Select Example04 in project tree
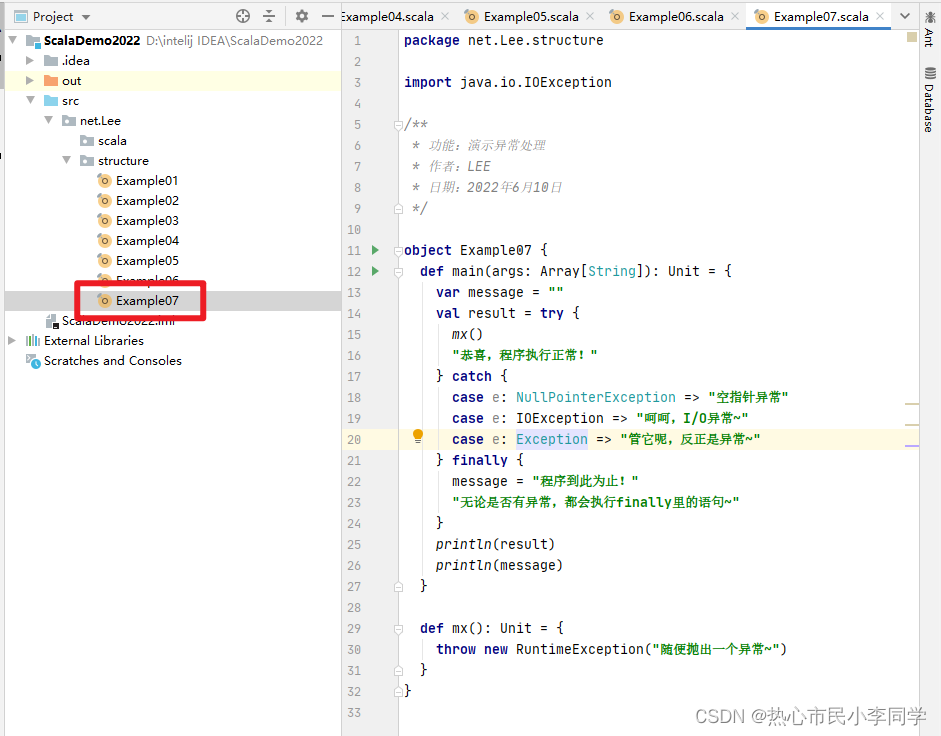This screenshot has height=736, width=941. pyautogui.click(x=147, y=241)
